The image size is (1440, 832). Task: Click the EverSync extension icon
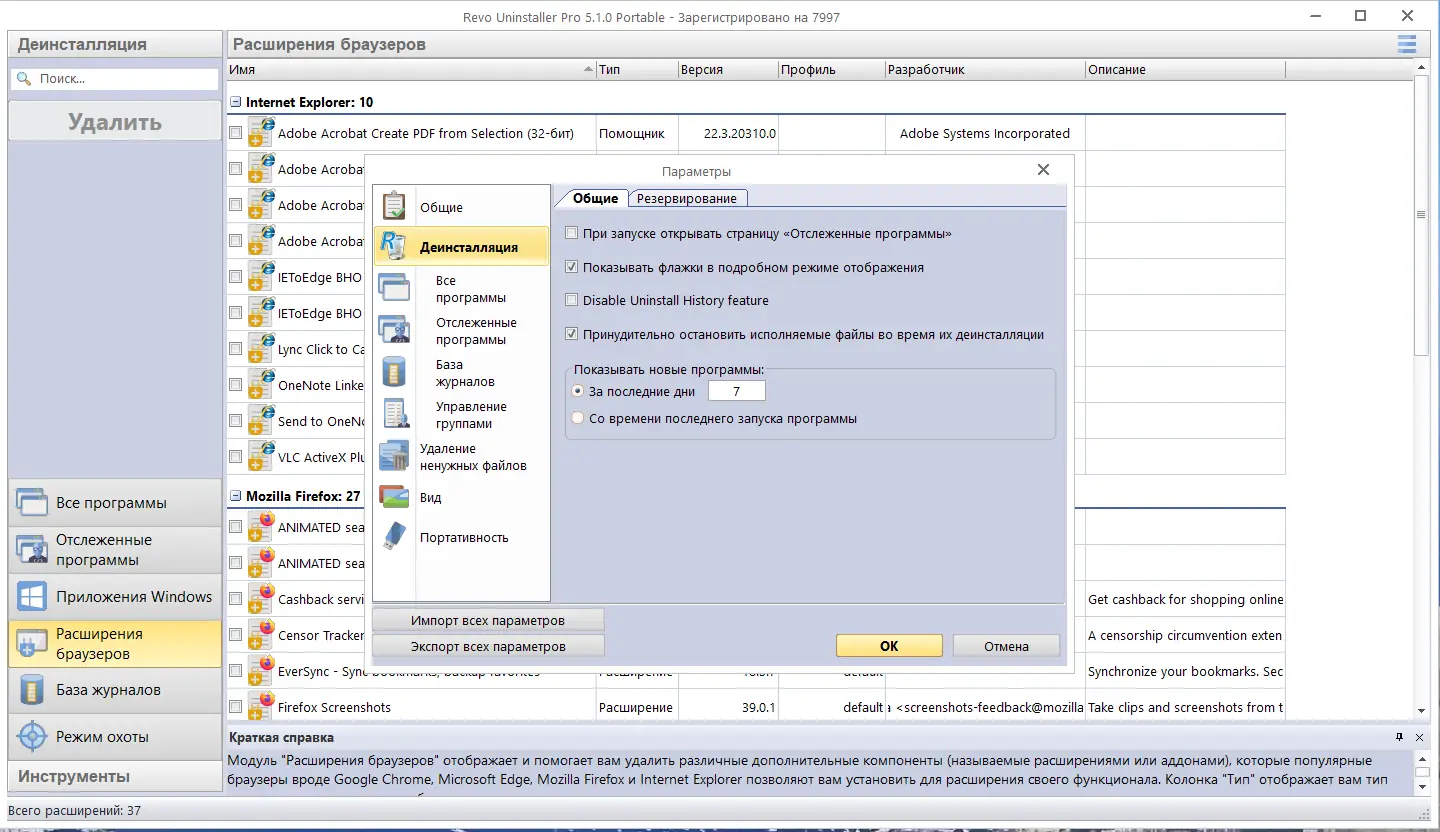261,670
